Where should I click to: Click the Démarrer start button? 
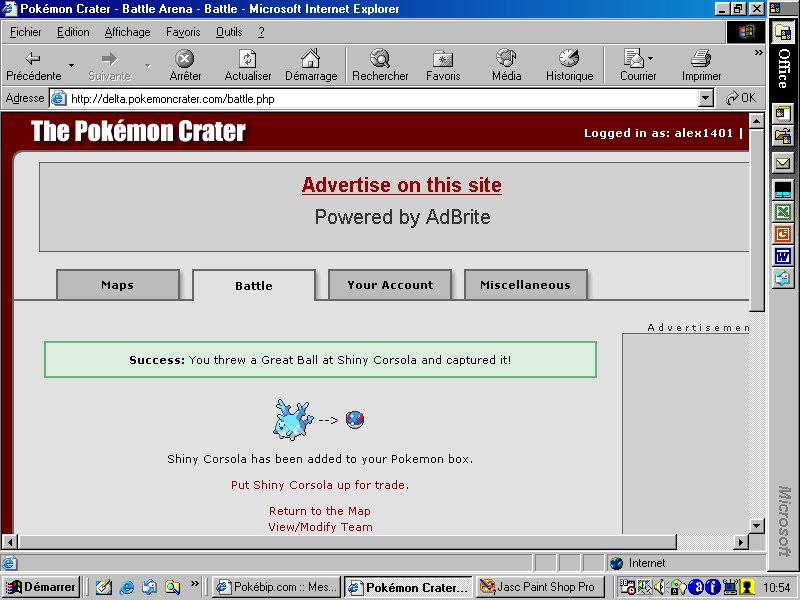click(x=42, y=587)
